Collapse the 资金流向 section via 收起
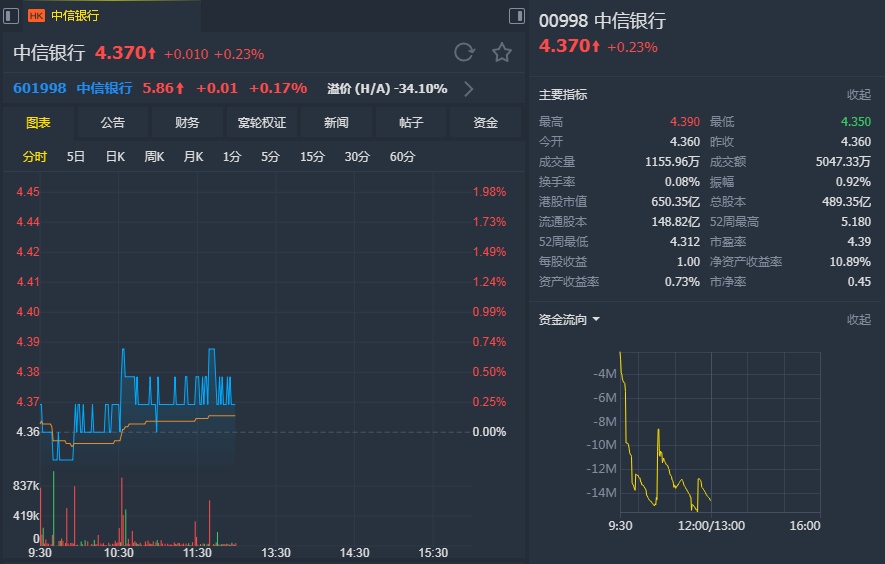Image resolution: width=885 pixels, height=564 pixels. [858, 320]
